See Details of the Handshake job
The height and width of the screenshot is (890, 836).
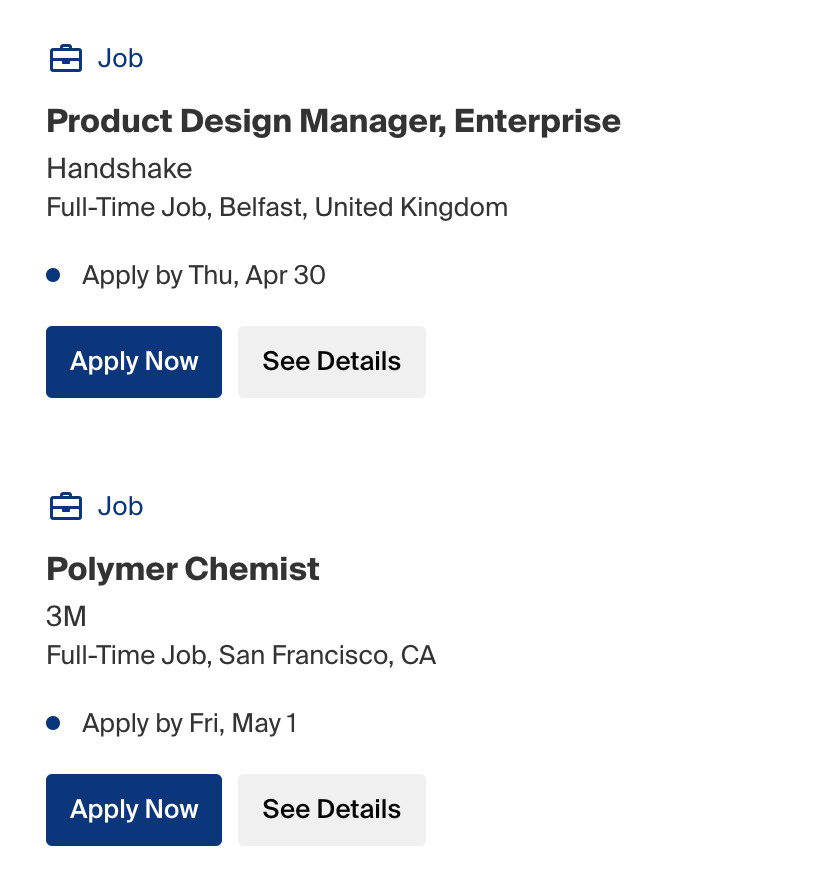pyautogui.click(x=332, y=362)
